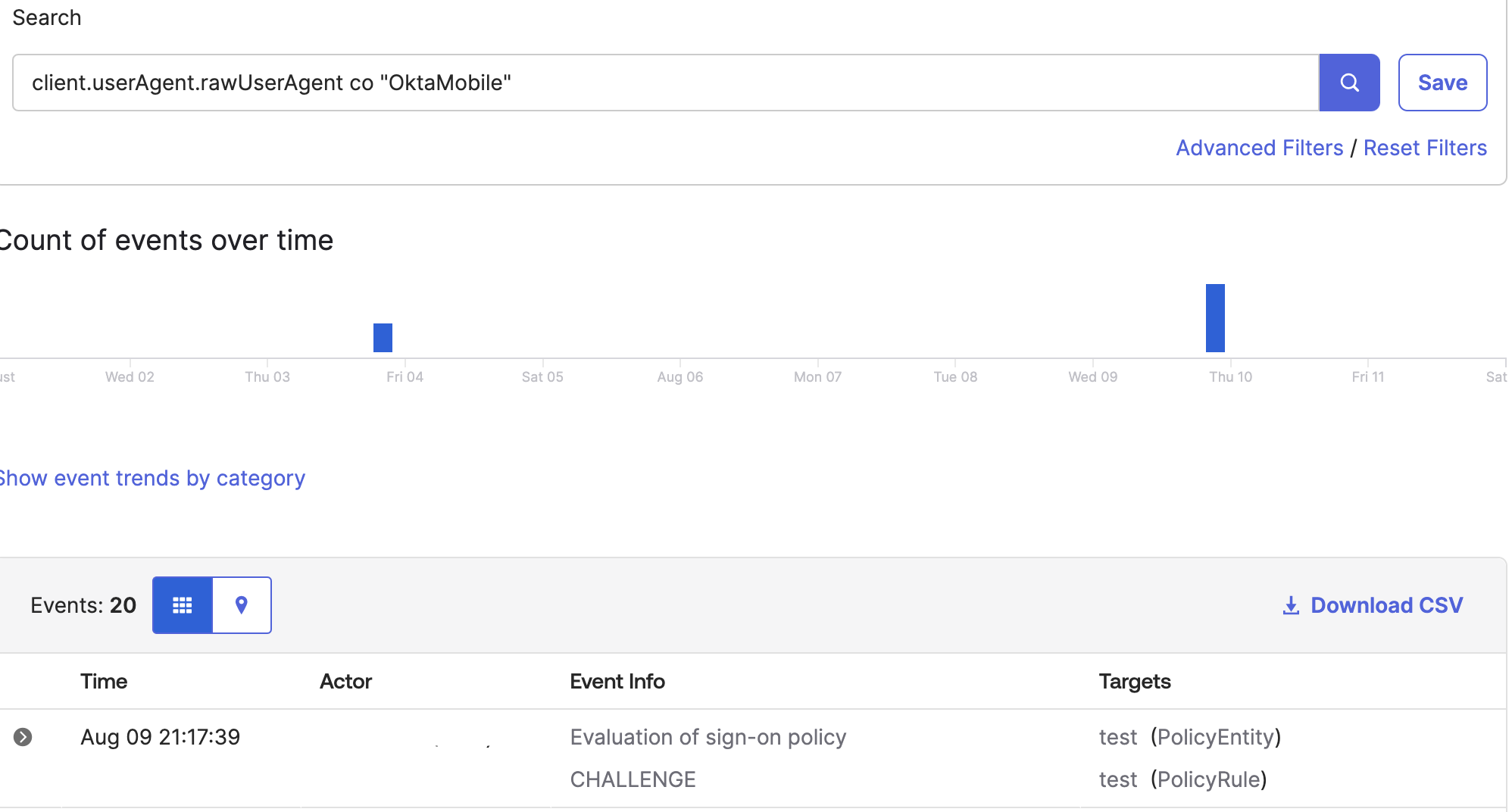Screen dimensions: 1512x812
Task: Show event trends by category
Action: [152, 478]
